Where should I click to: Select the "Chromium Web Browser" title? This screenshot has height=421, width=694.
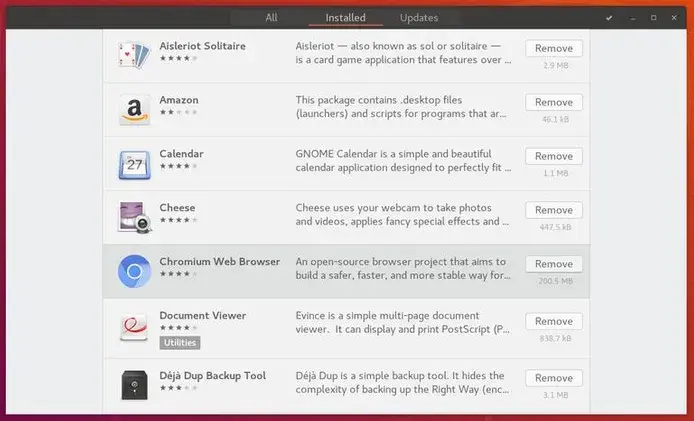click(x=220, y=262)
